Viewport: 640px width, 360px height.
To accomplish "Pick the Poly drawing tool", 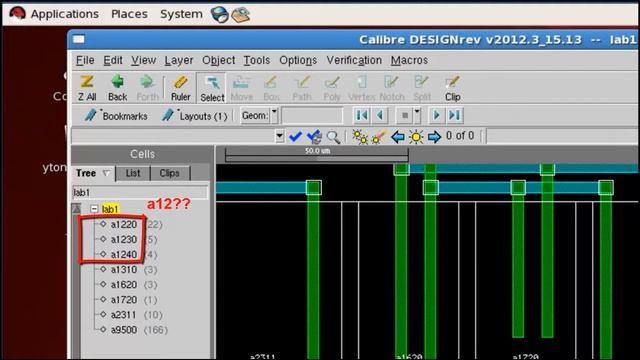I will pyautogui.click(x=332, y=88).
